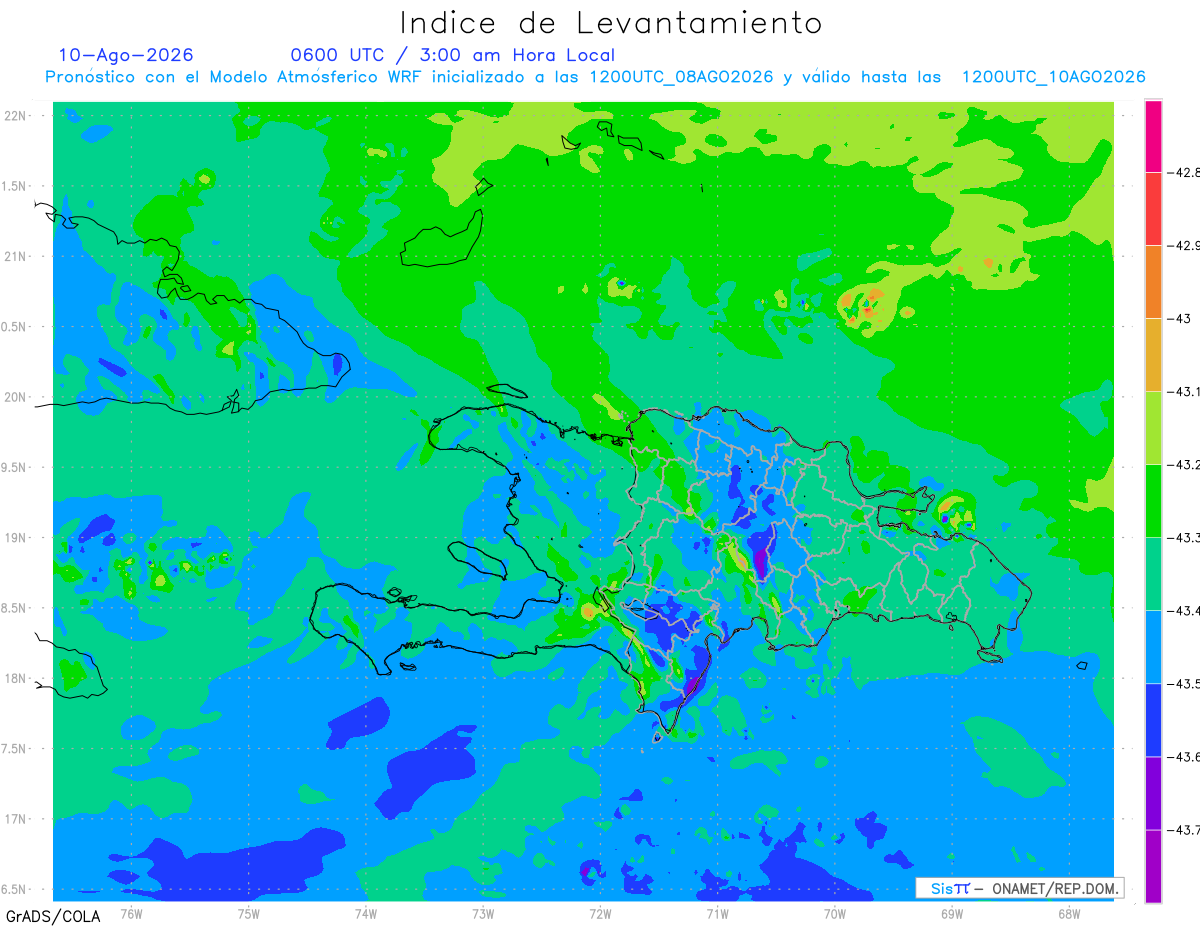Click the '-42.9' color bar value
1200x927 pixels.
pyautogui.click(x=1182, y=246)
